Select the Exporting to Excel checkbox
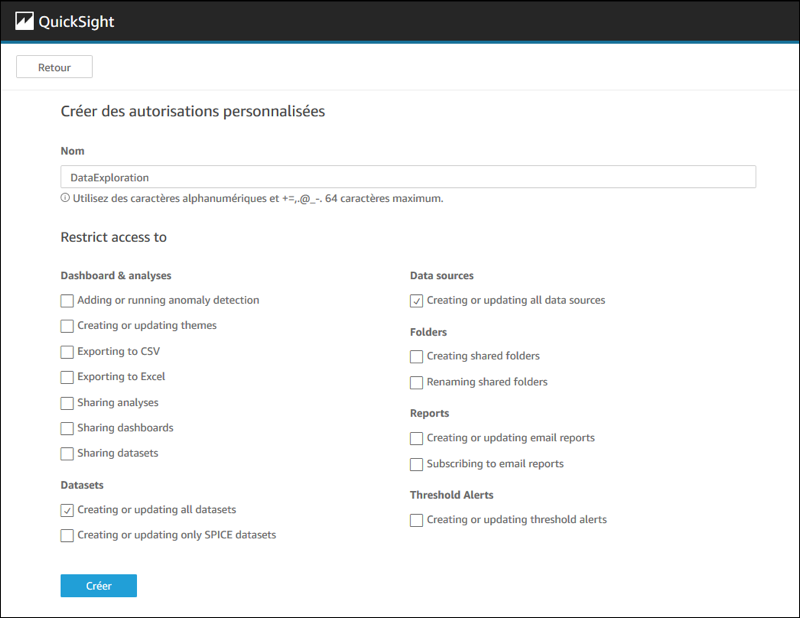The height and width of the screenshot is (618, 800). (67, 377)
